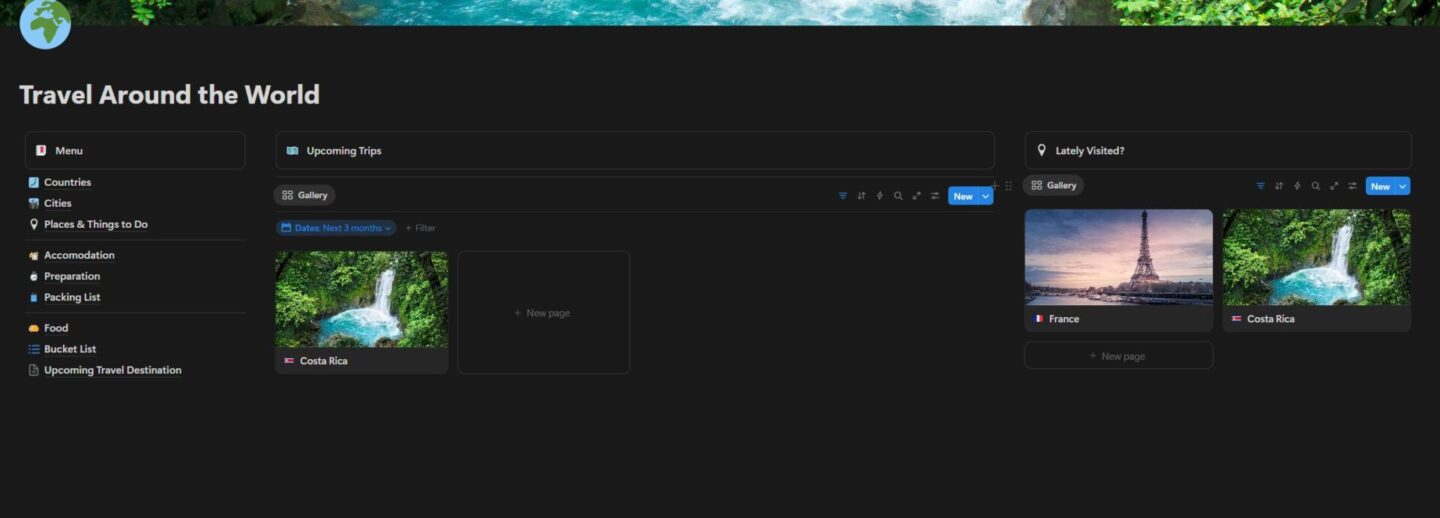Click the globe page icon
The width and height of the screenshot is (1440, 518).
click(45, 23)
